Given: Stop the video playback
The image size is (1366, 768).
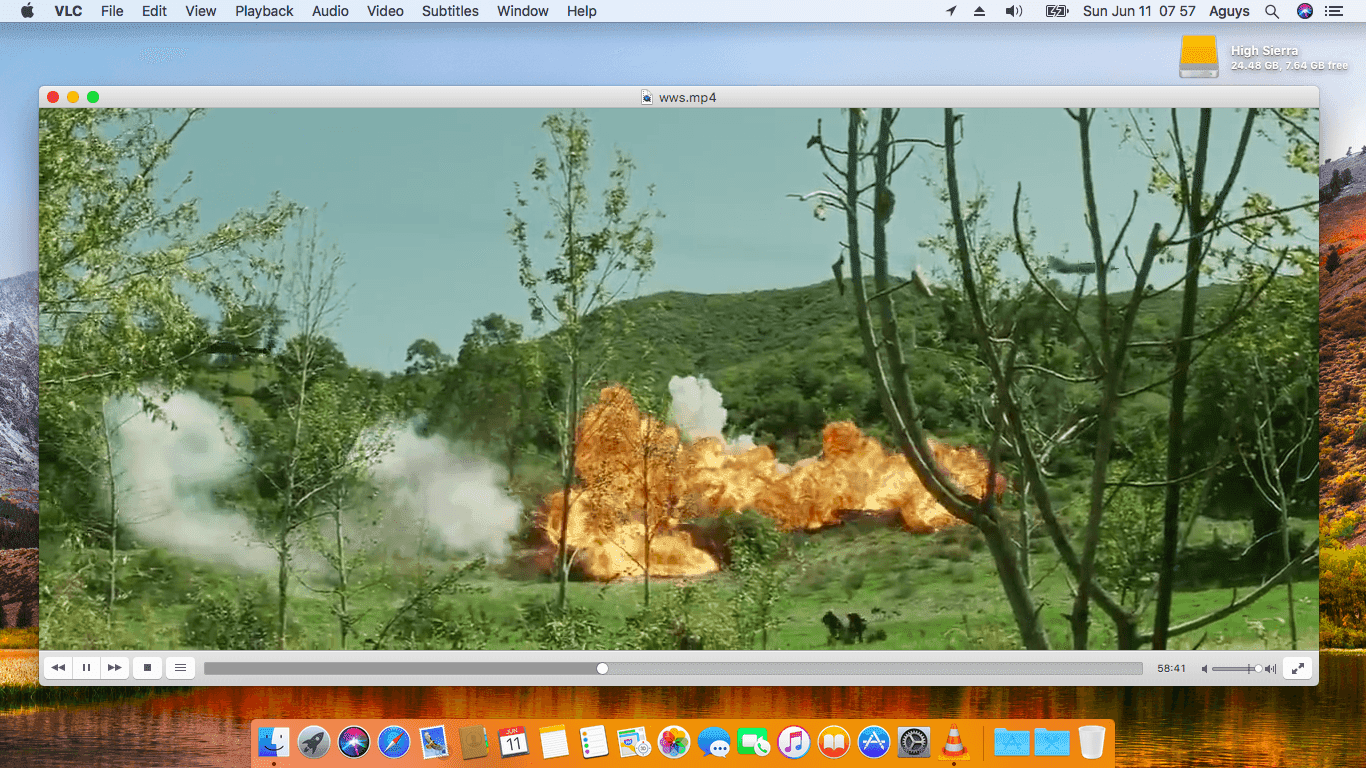Looking at the screenshot, I should [147, 668].
